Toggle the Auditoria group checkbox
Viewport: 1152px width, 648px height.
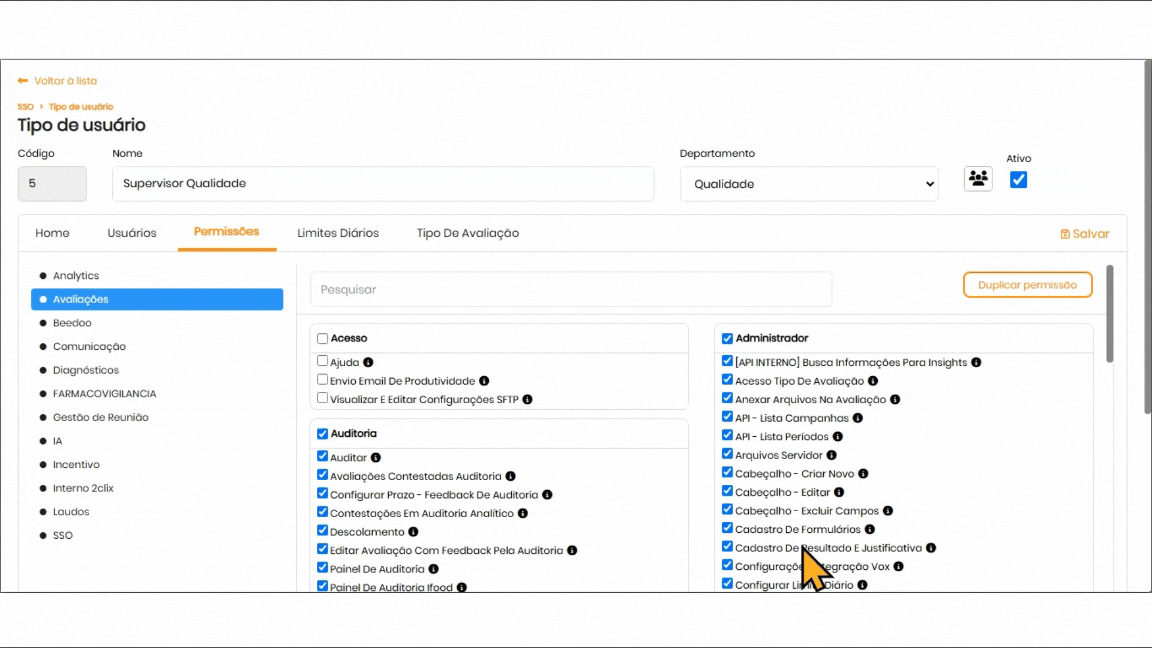pos(323,434)
